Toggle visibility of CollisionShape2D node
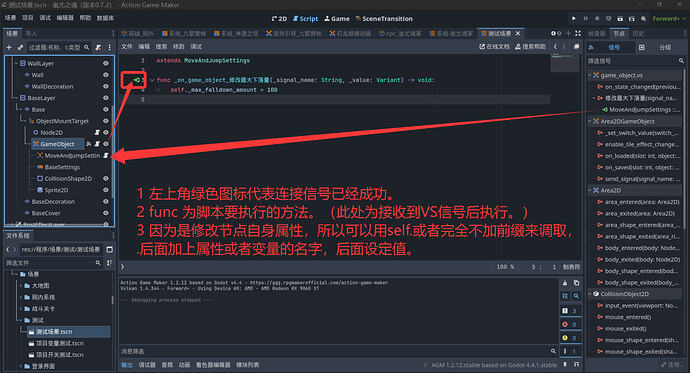Image resolution: width=690 pixels, height=373 pixels. tap(106, 178)
